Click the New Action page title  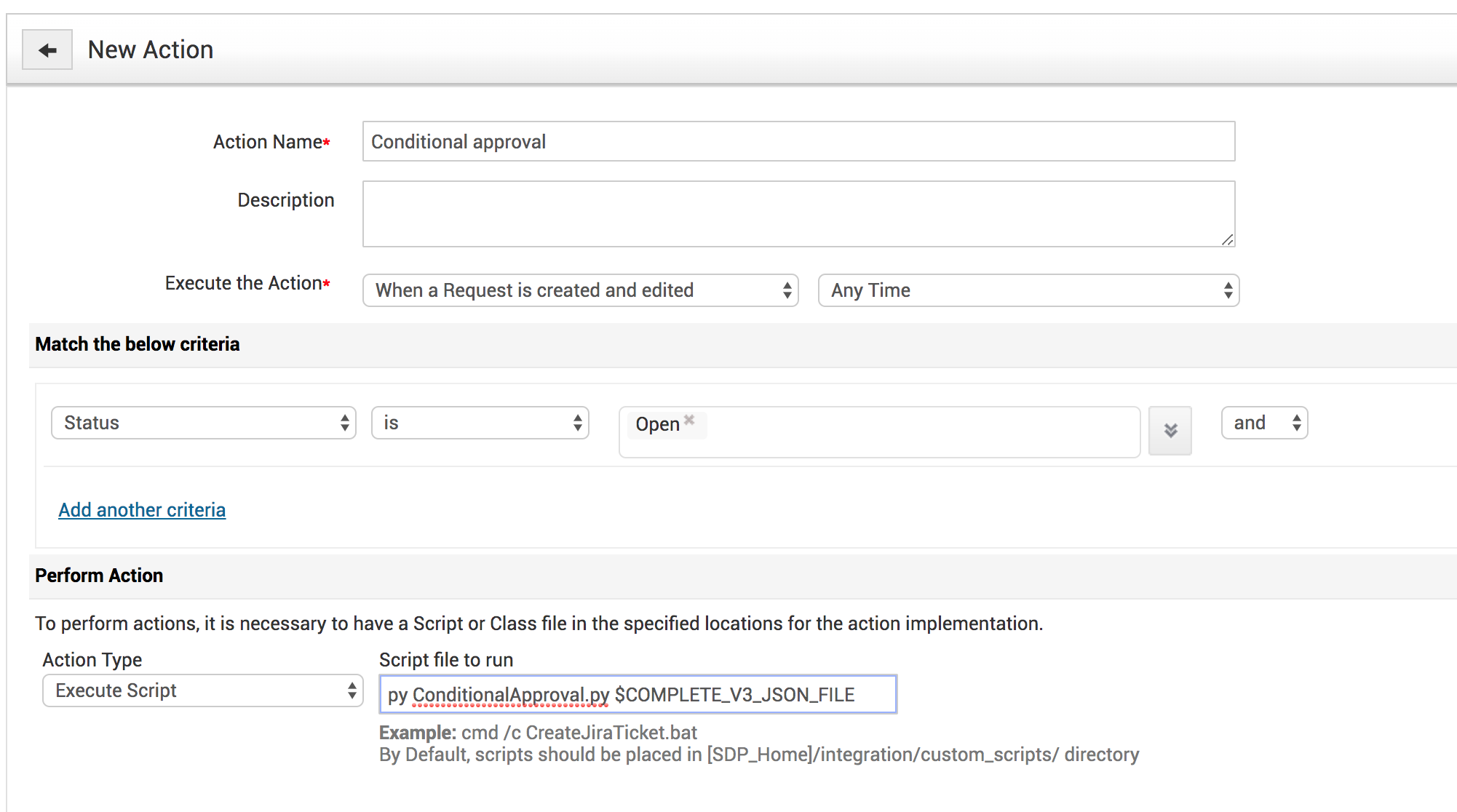(x=151, y=50)
